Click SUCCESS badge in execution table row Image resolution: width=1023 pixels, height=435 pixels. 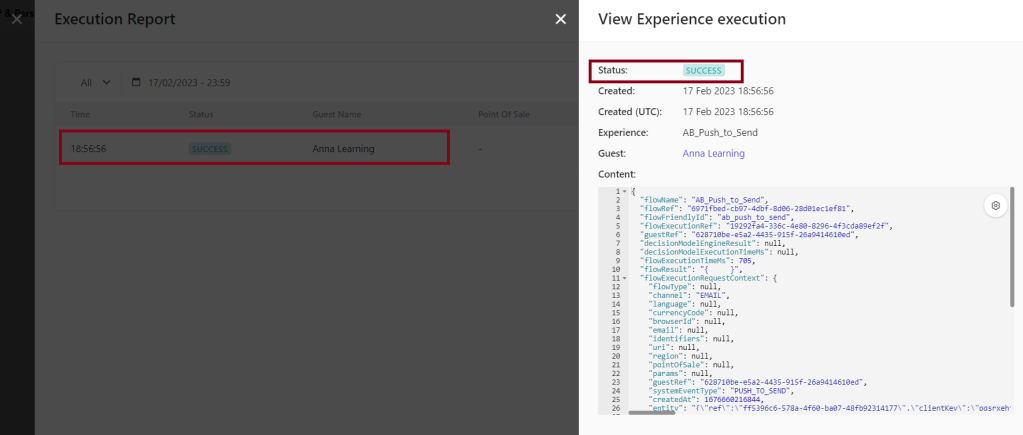tap(210, 149)
